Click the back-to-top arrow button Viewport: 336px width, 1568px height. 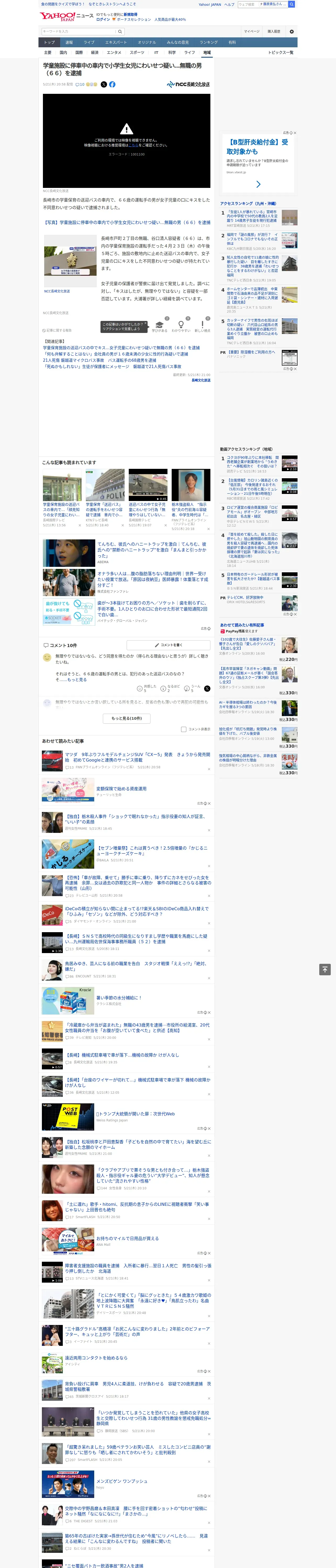click(x=325, y=970)
